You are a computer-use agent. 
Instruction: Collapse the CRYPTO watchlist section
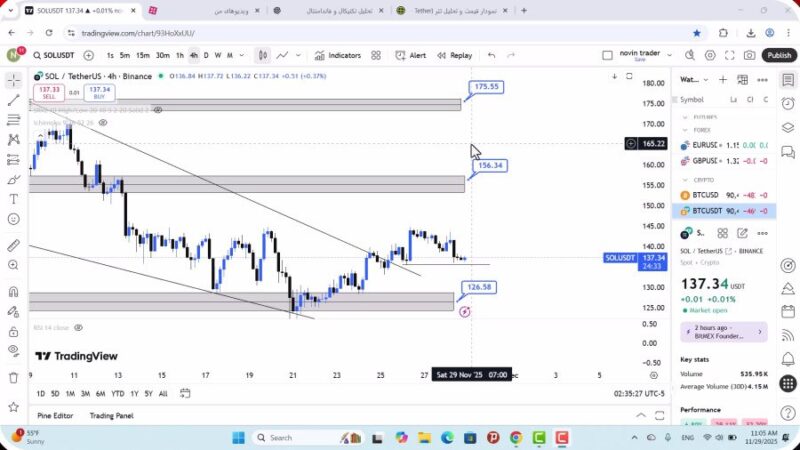685,180
